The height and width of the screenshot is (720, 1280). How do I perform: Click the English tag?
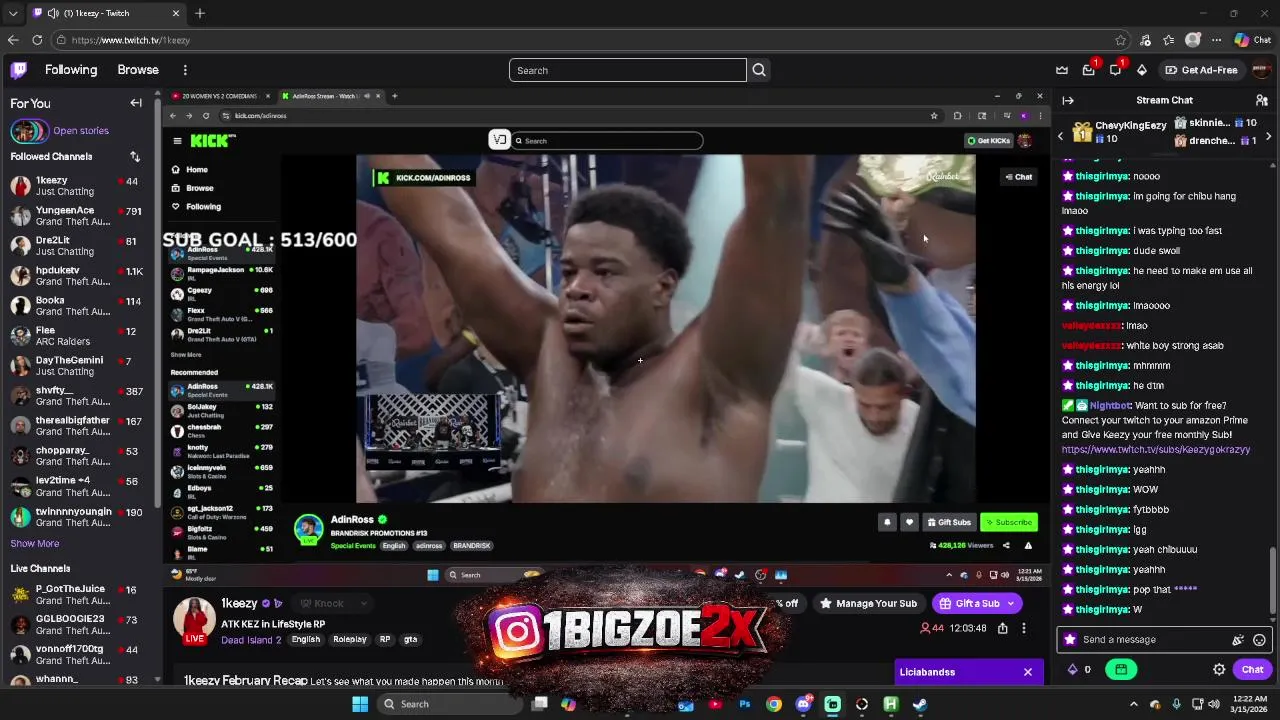click(x=306, y=640)
